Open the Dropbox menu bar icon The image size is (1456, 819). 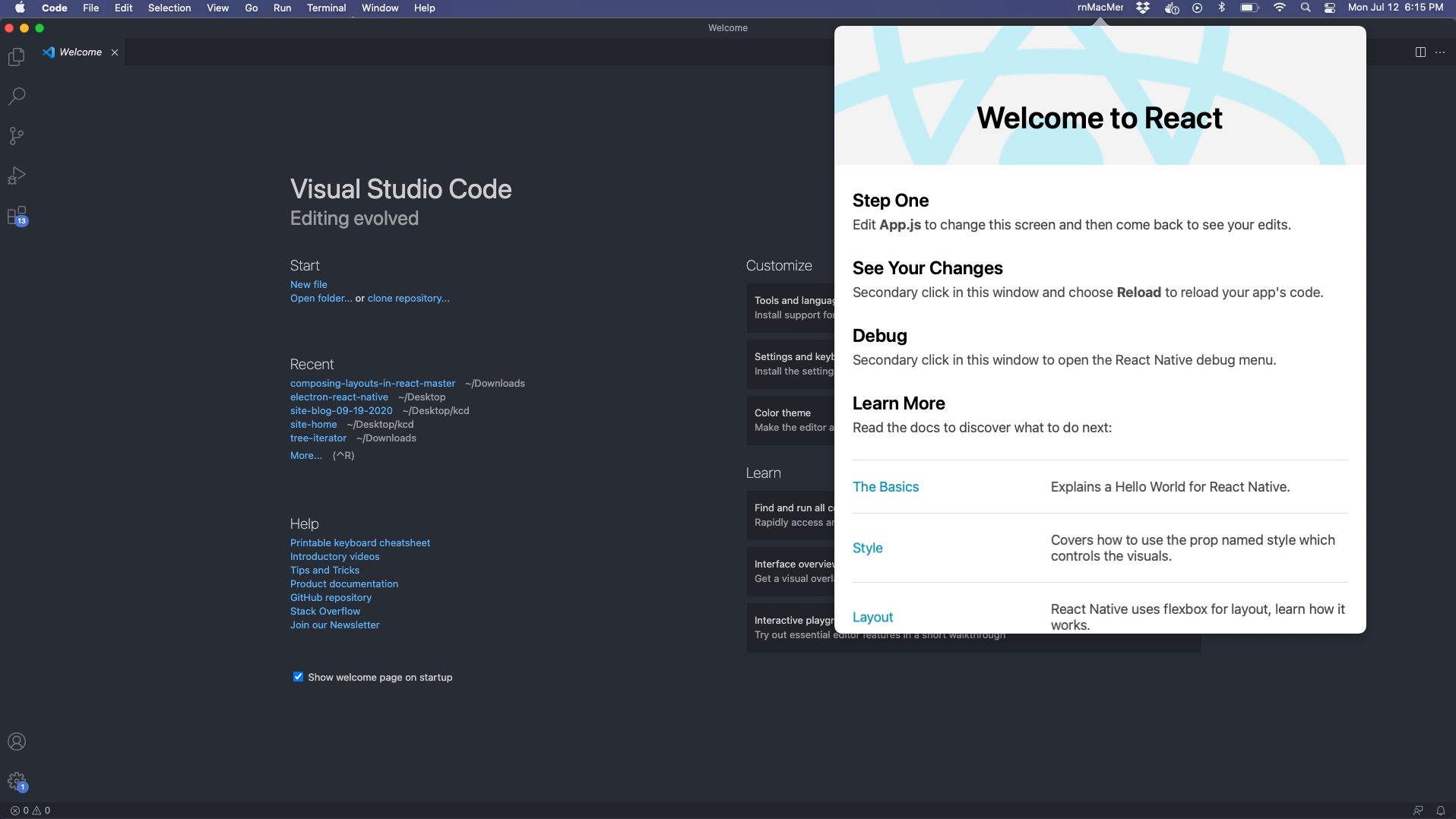(1143, 8)
